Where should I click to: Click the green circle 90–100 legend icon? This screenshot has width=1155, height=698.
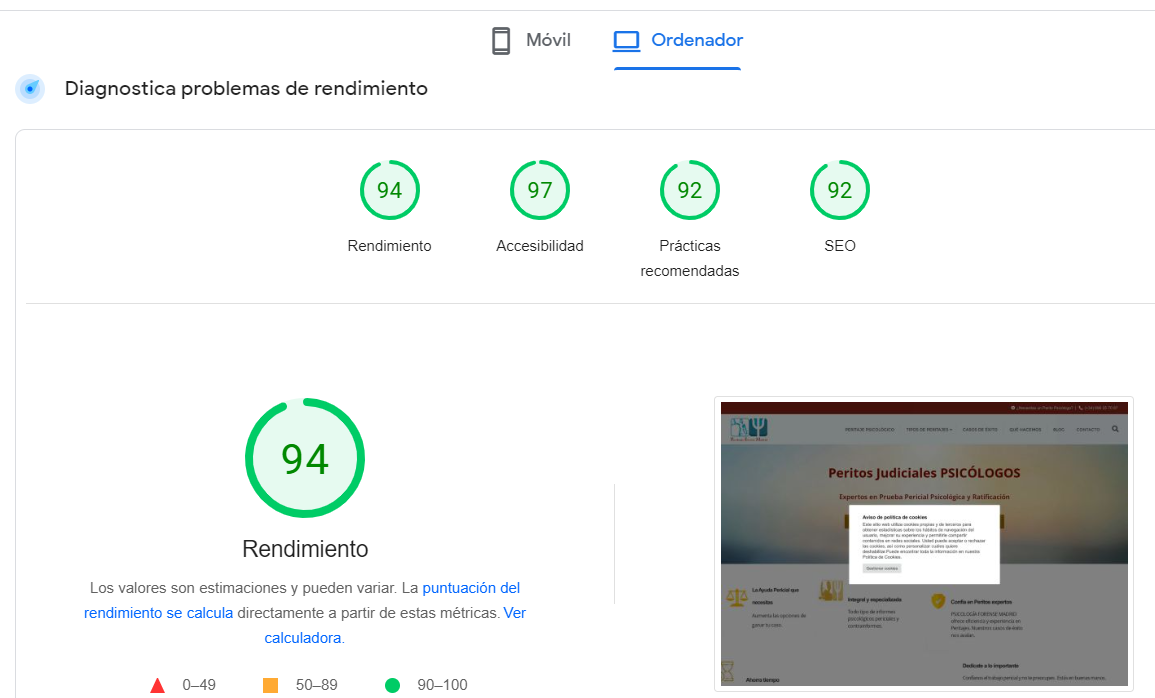point(393,685)
